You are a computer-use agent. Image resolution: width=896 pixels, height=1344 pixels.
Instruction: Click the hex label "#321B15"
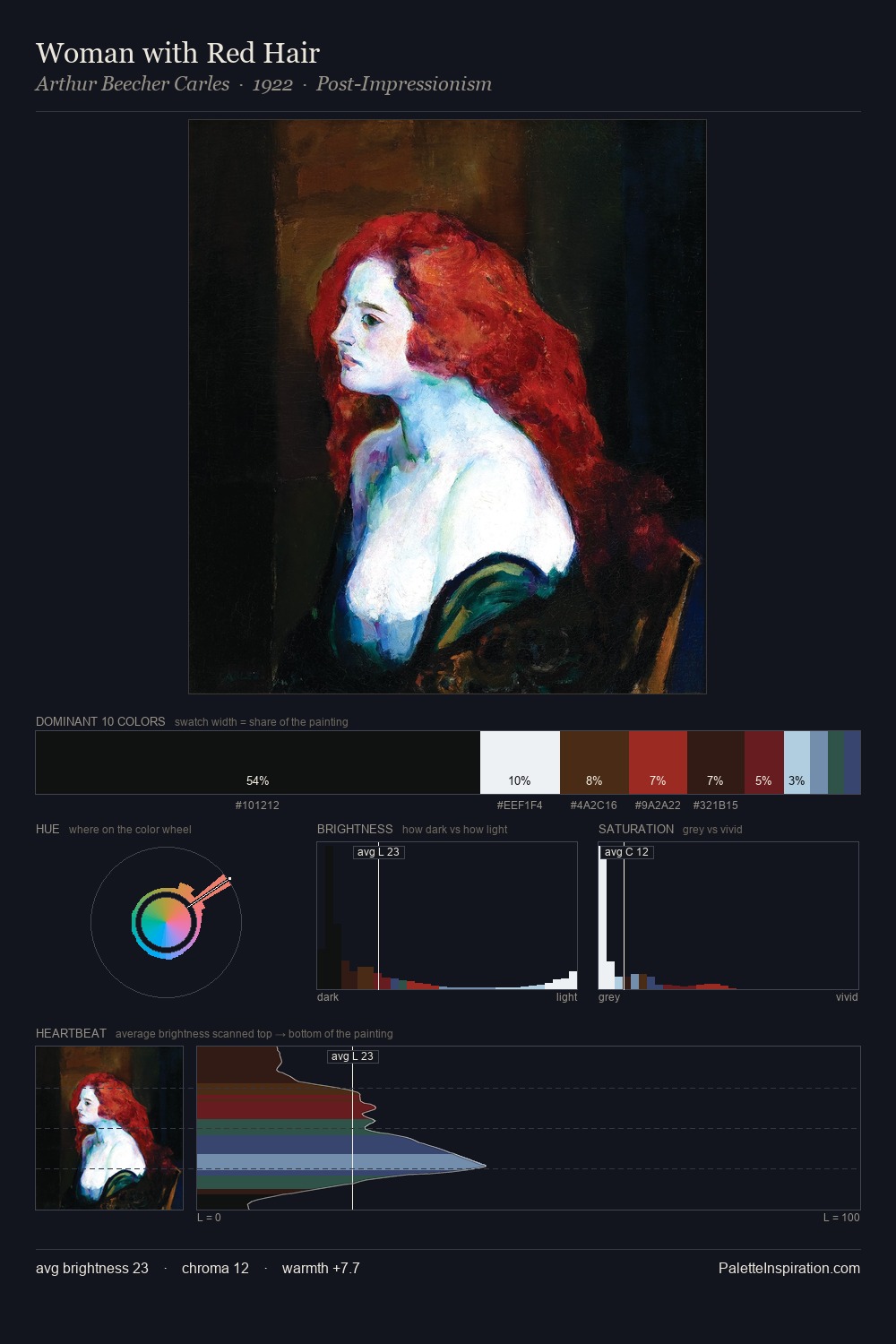716,806
